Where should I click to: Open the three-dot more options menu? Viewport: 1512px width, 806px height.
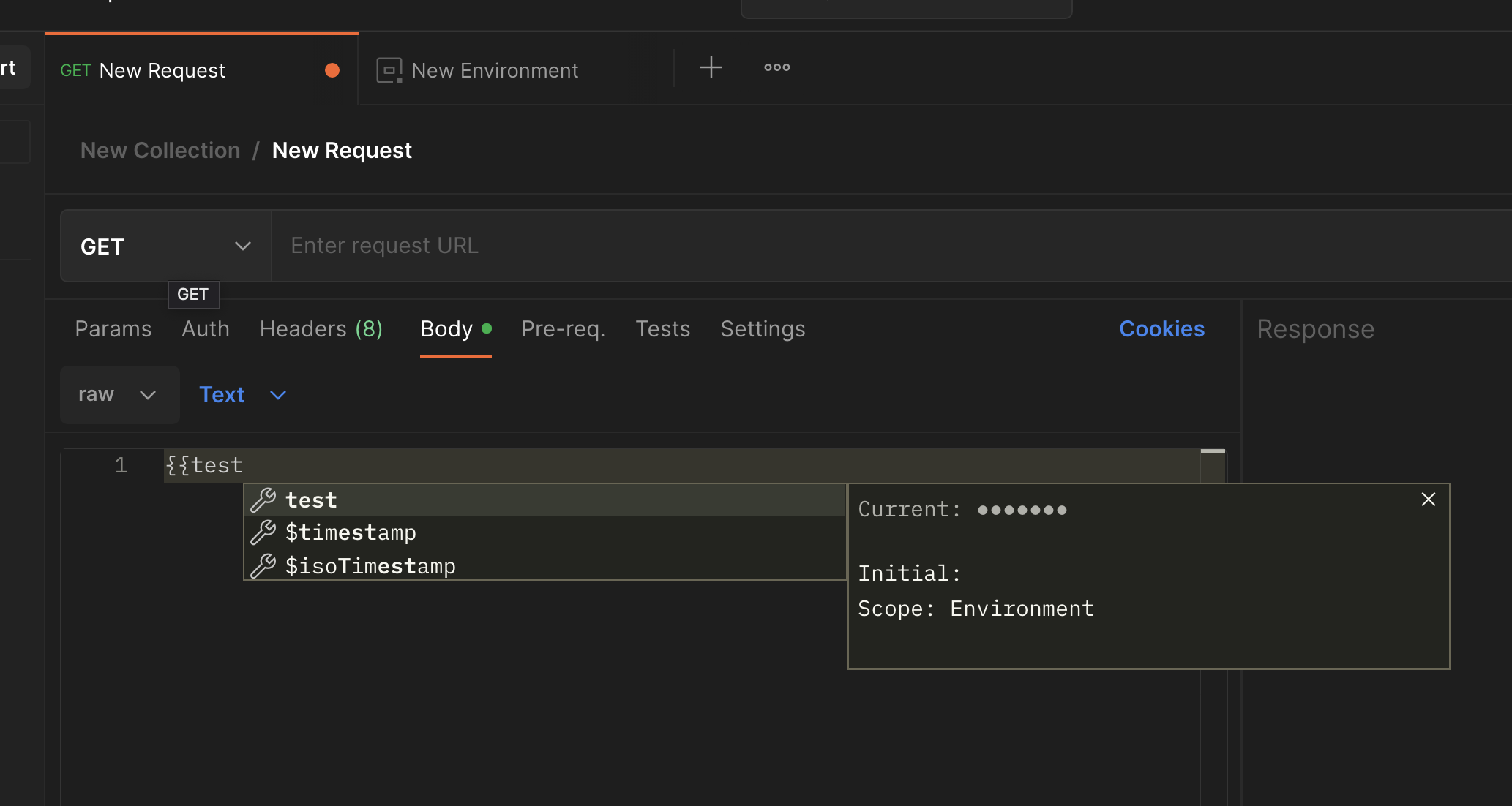click(776, 67)
